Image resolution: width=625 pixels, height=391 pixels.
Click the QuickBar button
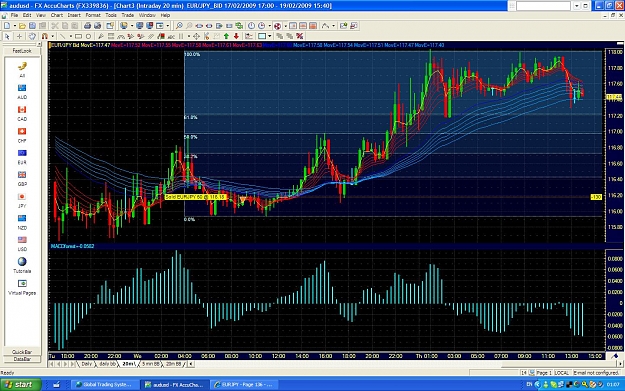pos(22,352)
